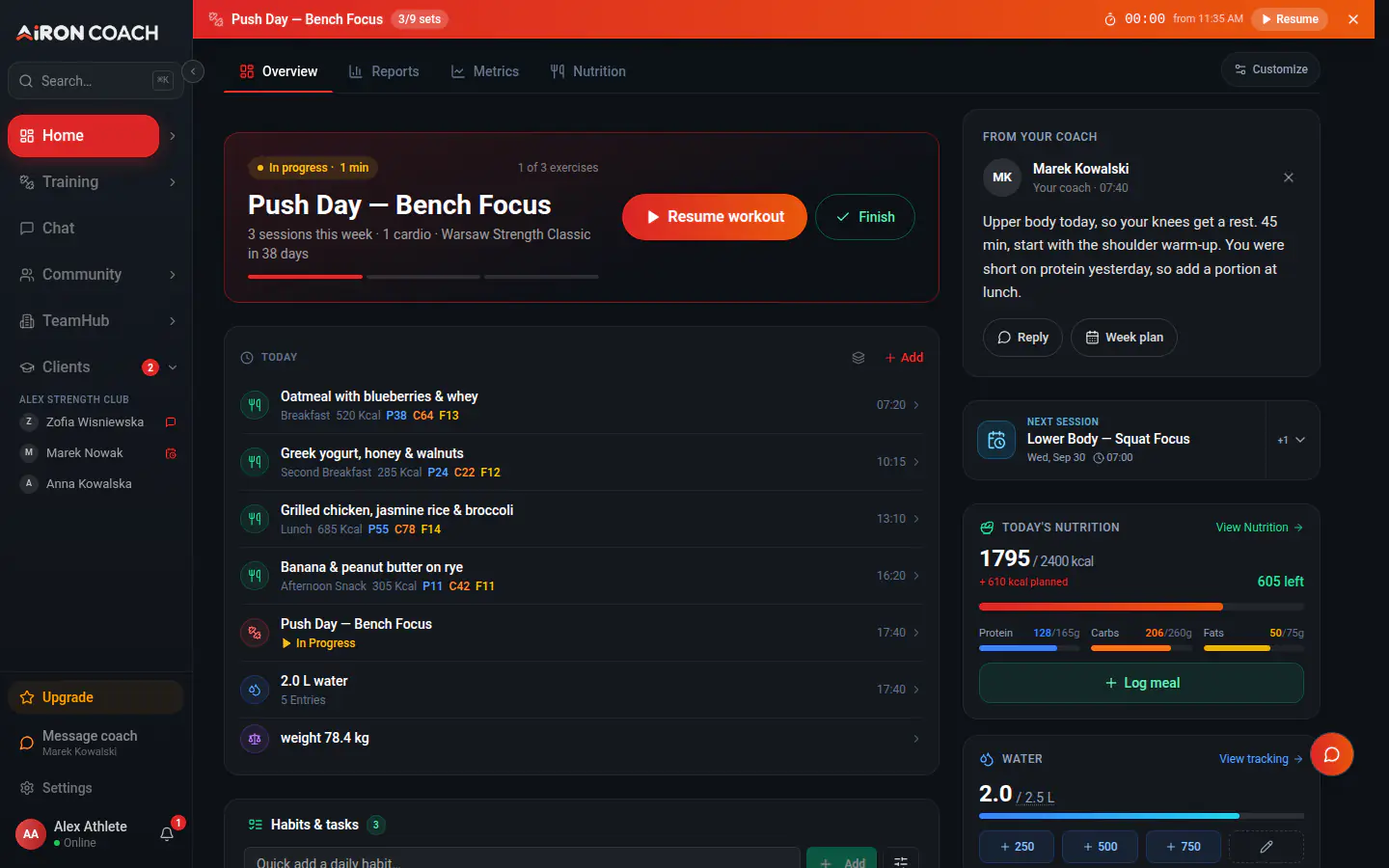Viewport: 1389px width, 868px height.
Task: Click the weight scale entry icon
Action: pos(255,739)
